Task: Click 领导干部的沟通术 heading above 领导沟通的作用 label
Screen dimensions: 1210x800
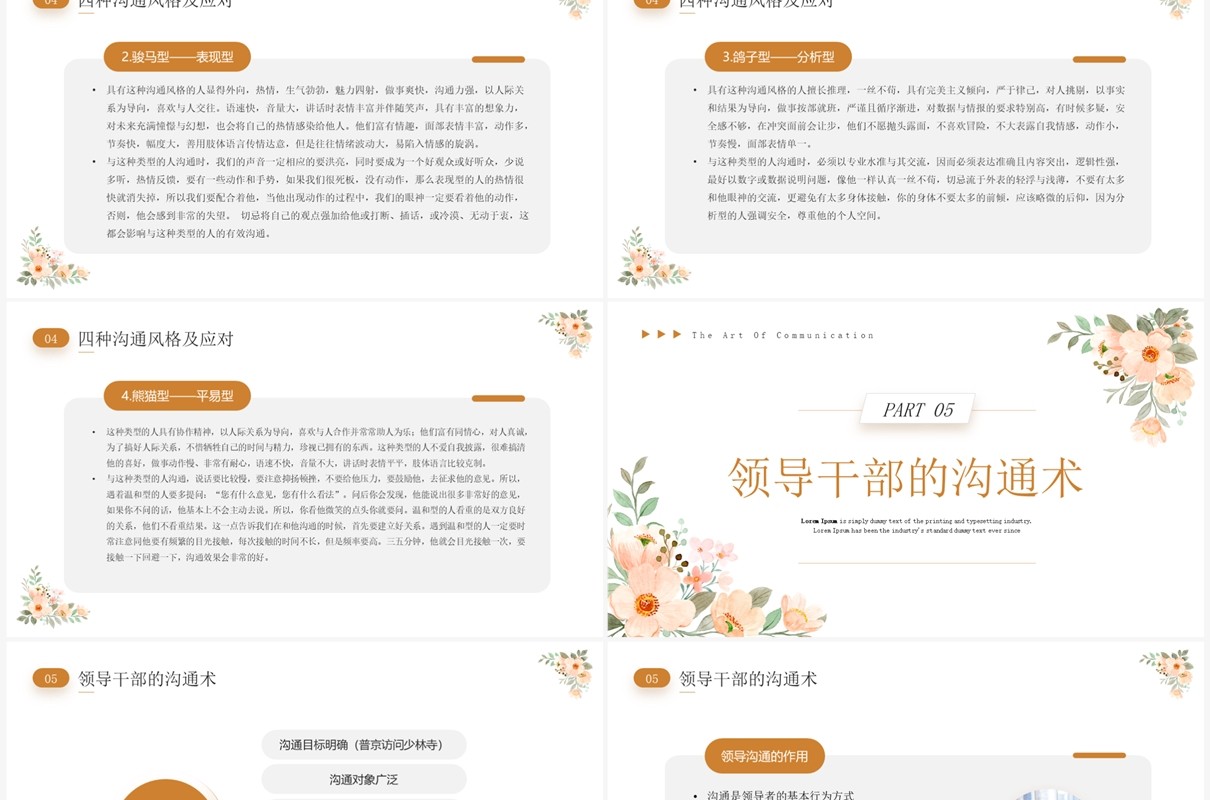Action: coord(748,679)
